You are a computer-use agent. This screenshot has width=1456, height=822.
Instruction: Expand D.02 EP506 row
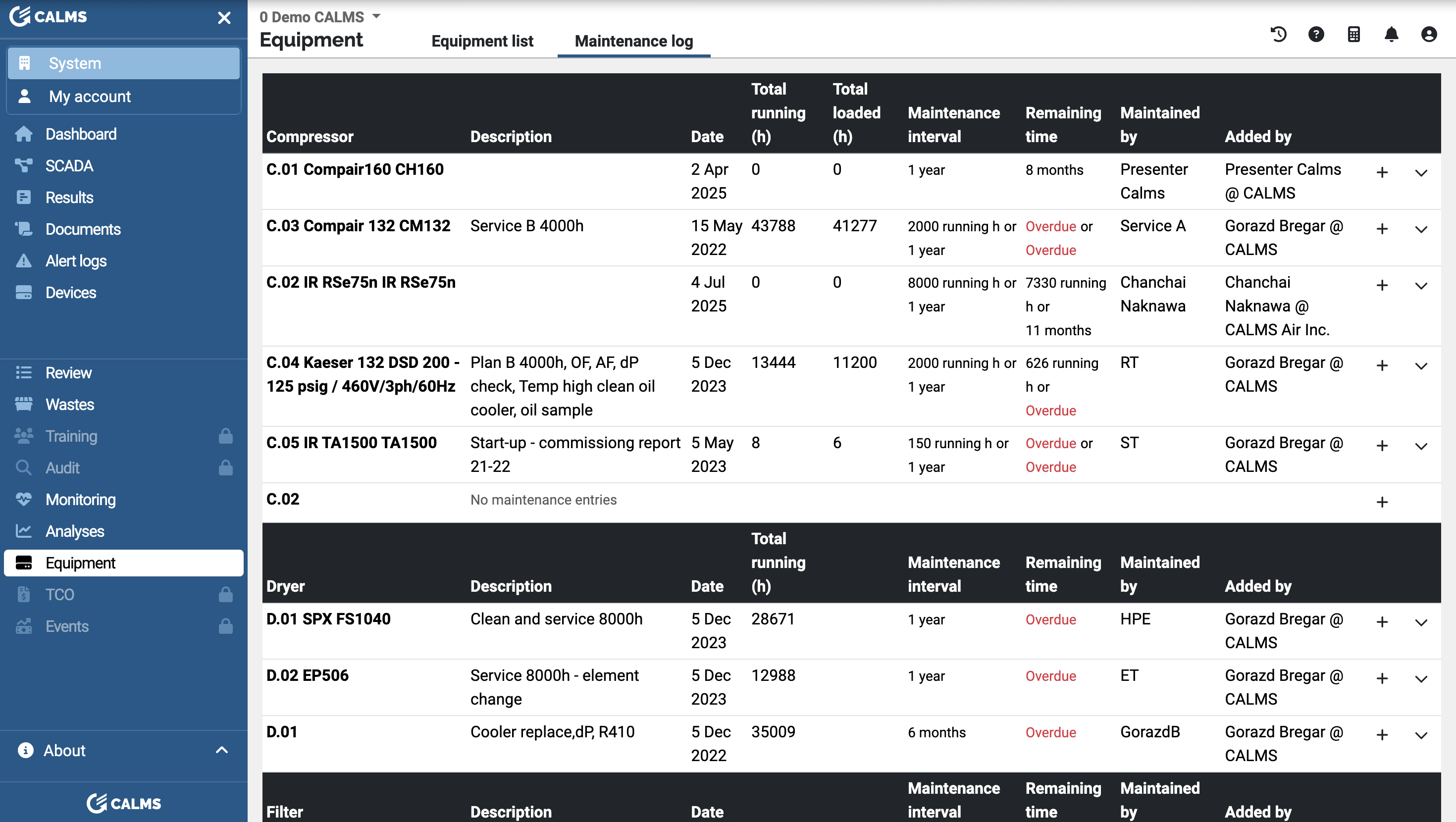coord(1421,679)
